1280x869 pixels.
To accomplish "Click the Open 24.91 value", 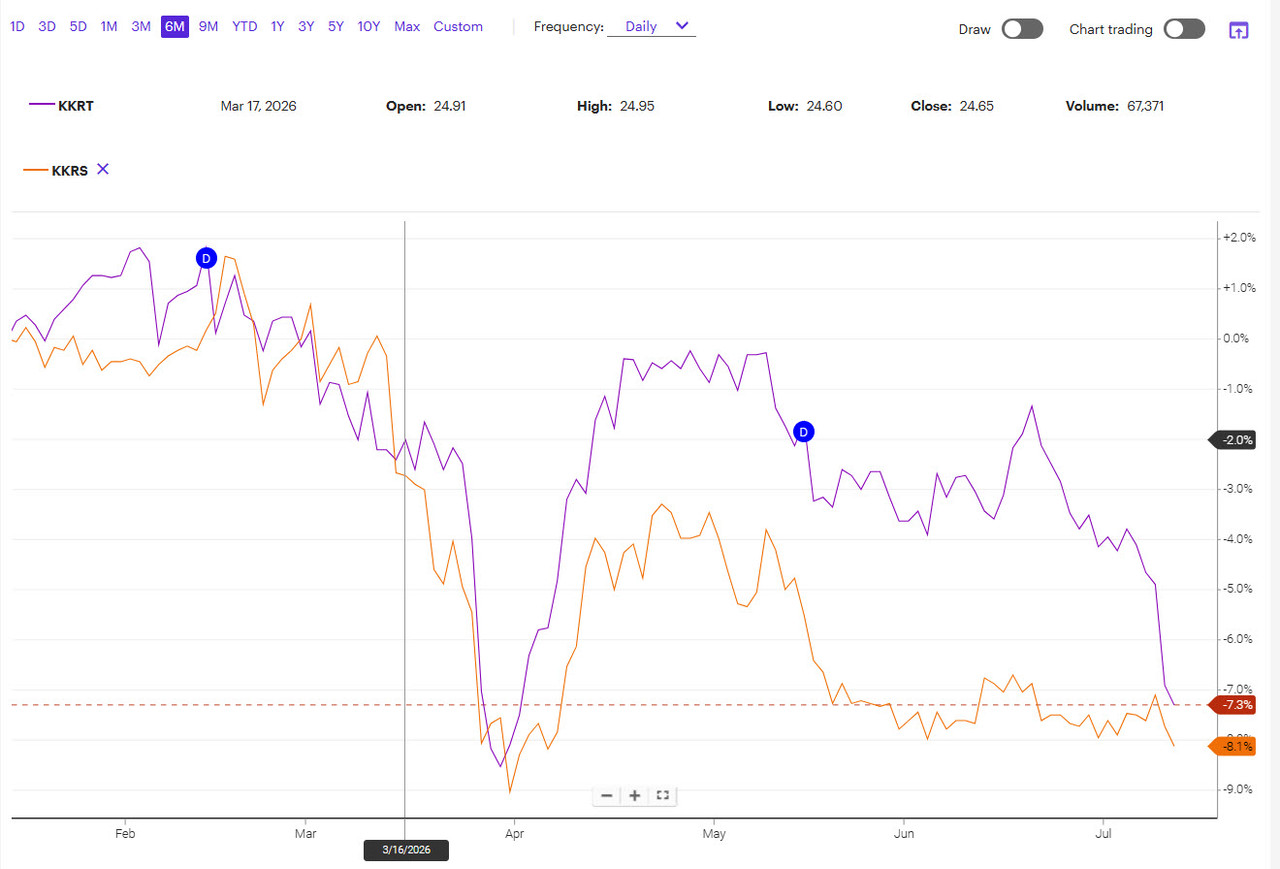I will (x=449, y=106).
